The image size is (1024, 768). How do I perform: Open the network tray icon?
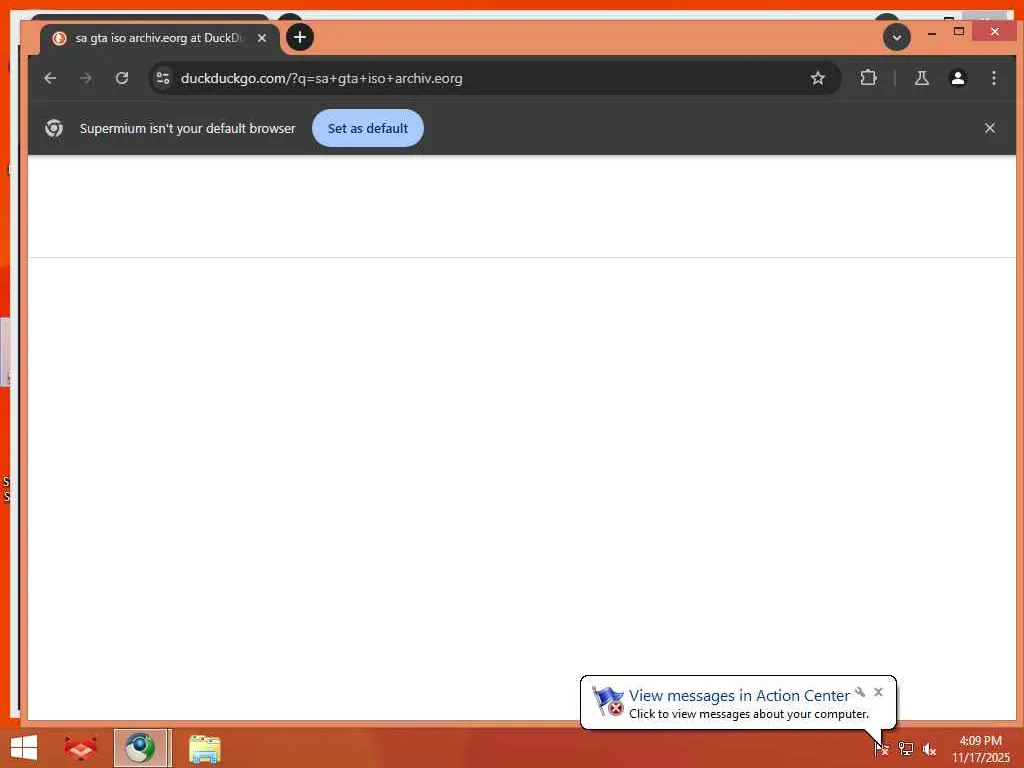[905, 748]
